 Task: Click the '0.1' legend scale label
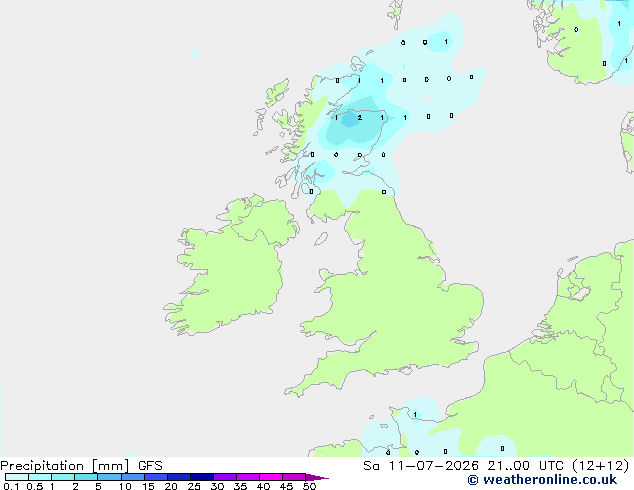[x=11, y=486]
